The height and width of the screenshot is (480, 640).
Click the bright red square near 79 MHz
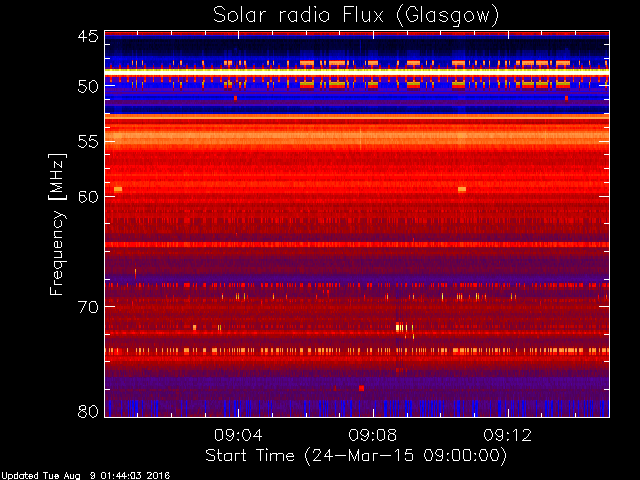(361, 388)
